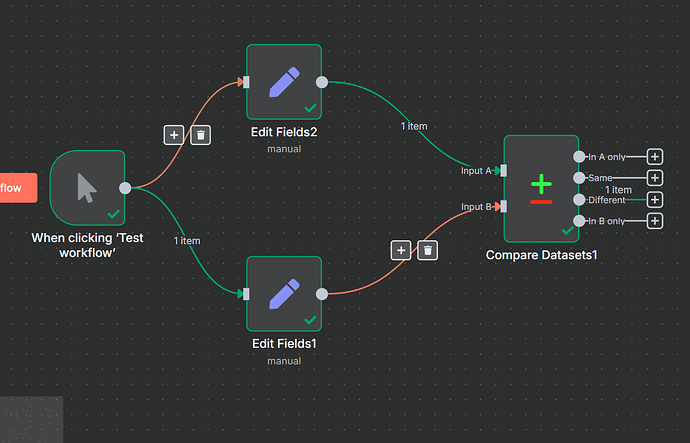
Task: Click the 1 item label near Edit Fields2 output
Action: [x=414, y=126]
